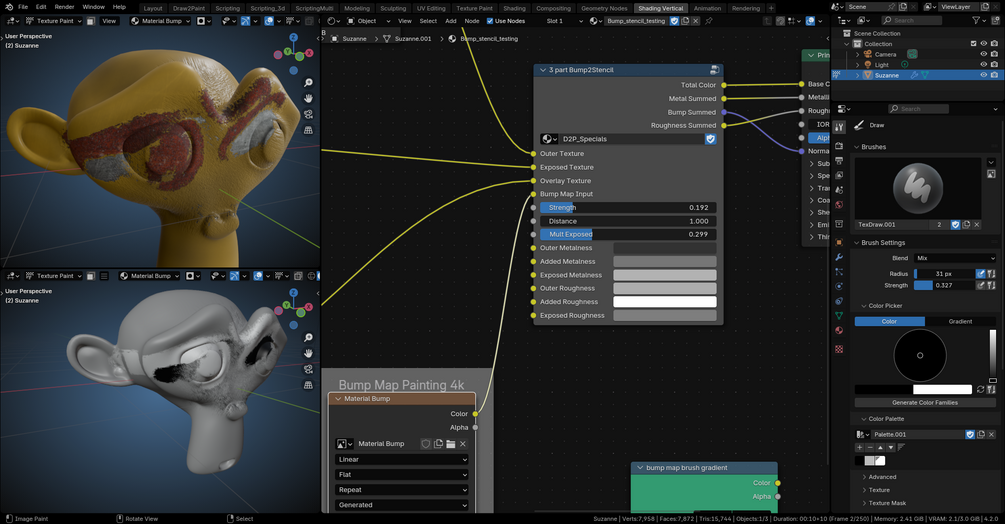Toggle Use Nodes checkbox
Image resolution: width=1005 pixels, height=524 pixels.
(490, 20)
